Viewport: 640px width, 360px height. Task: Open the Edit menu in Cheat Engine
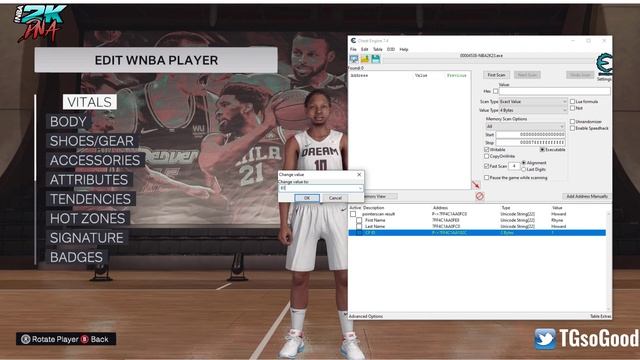(364, 49)
